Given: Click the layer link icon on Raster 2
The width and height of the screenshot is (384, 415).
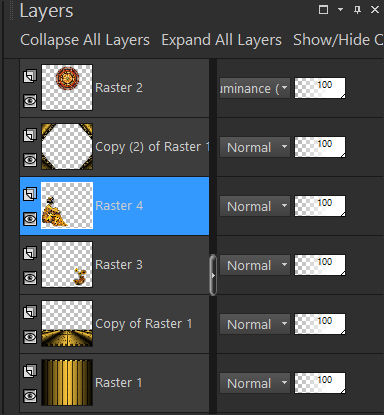Looking at the screenshot, I should 30,76.
